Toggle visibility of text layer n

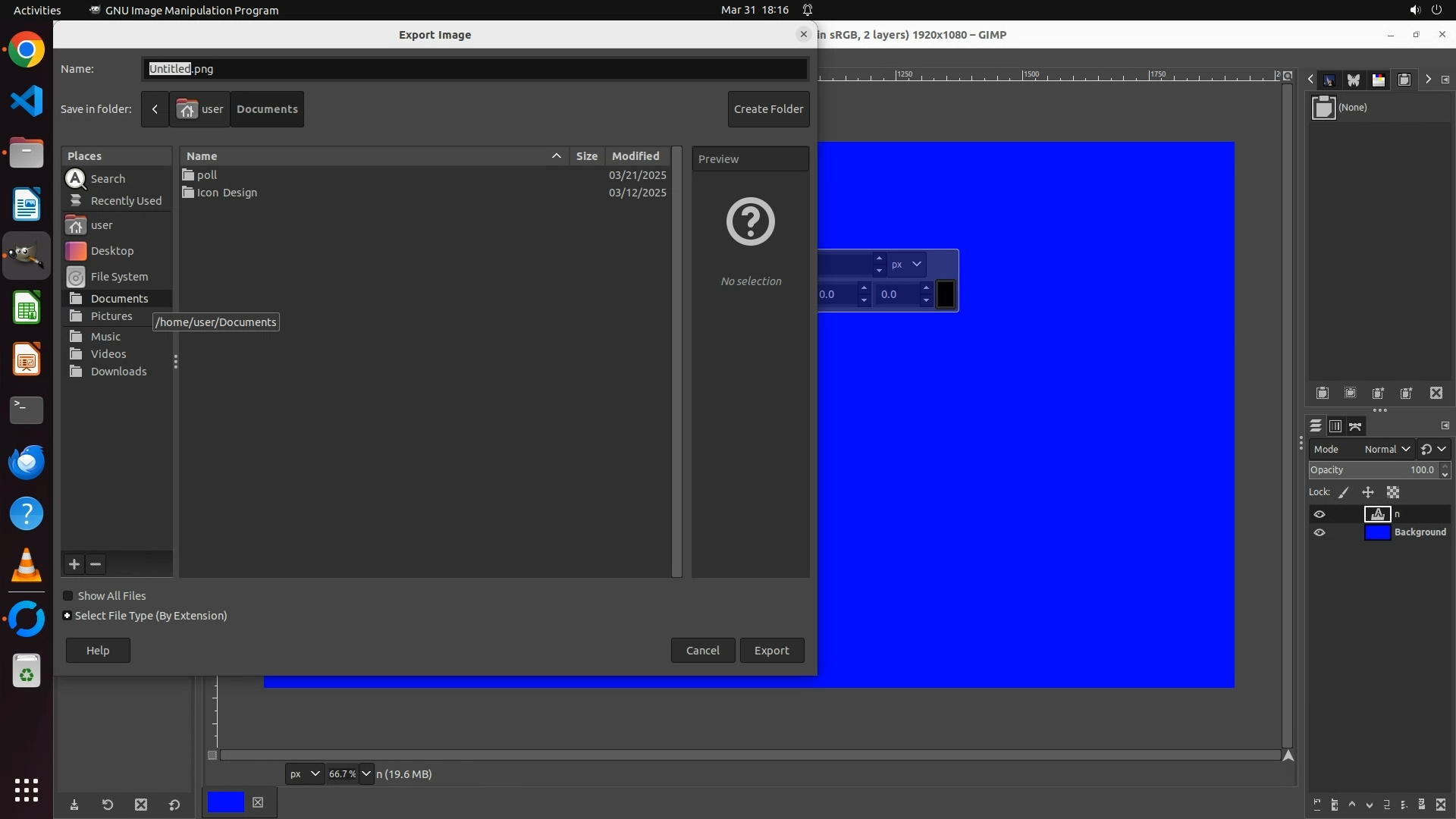coord(1319,514)
